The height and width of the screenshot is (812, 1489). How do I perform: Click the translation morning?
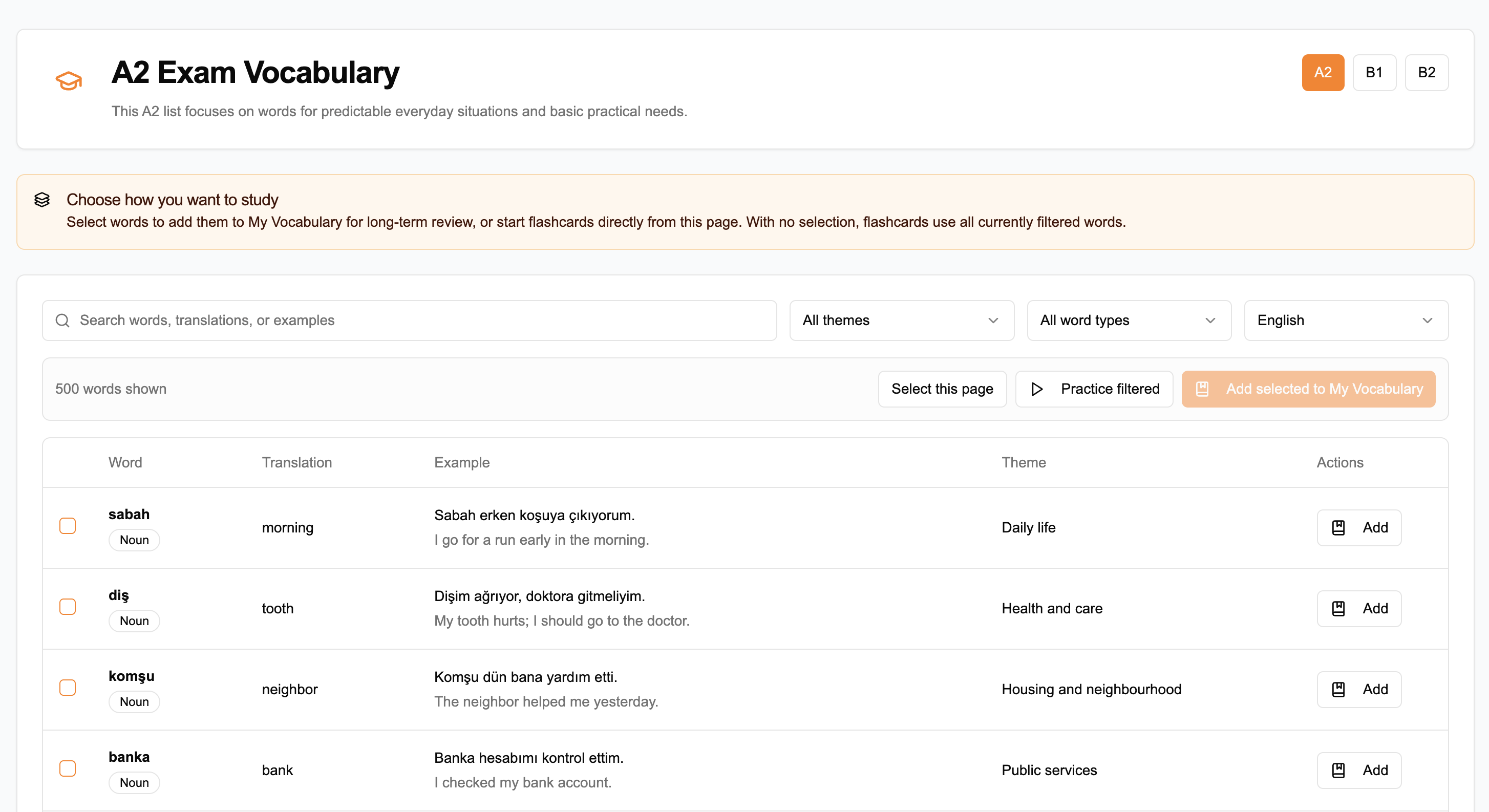pyautogui.click(x=288, y=528)
